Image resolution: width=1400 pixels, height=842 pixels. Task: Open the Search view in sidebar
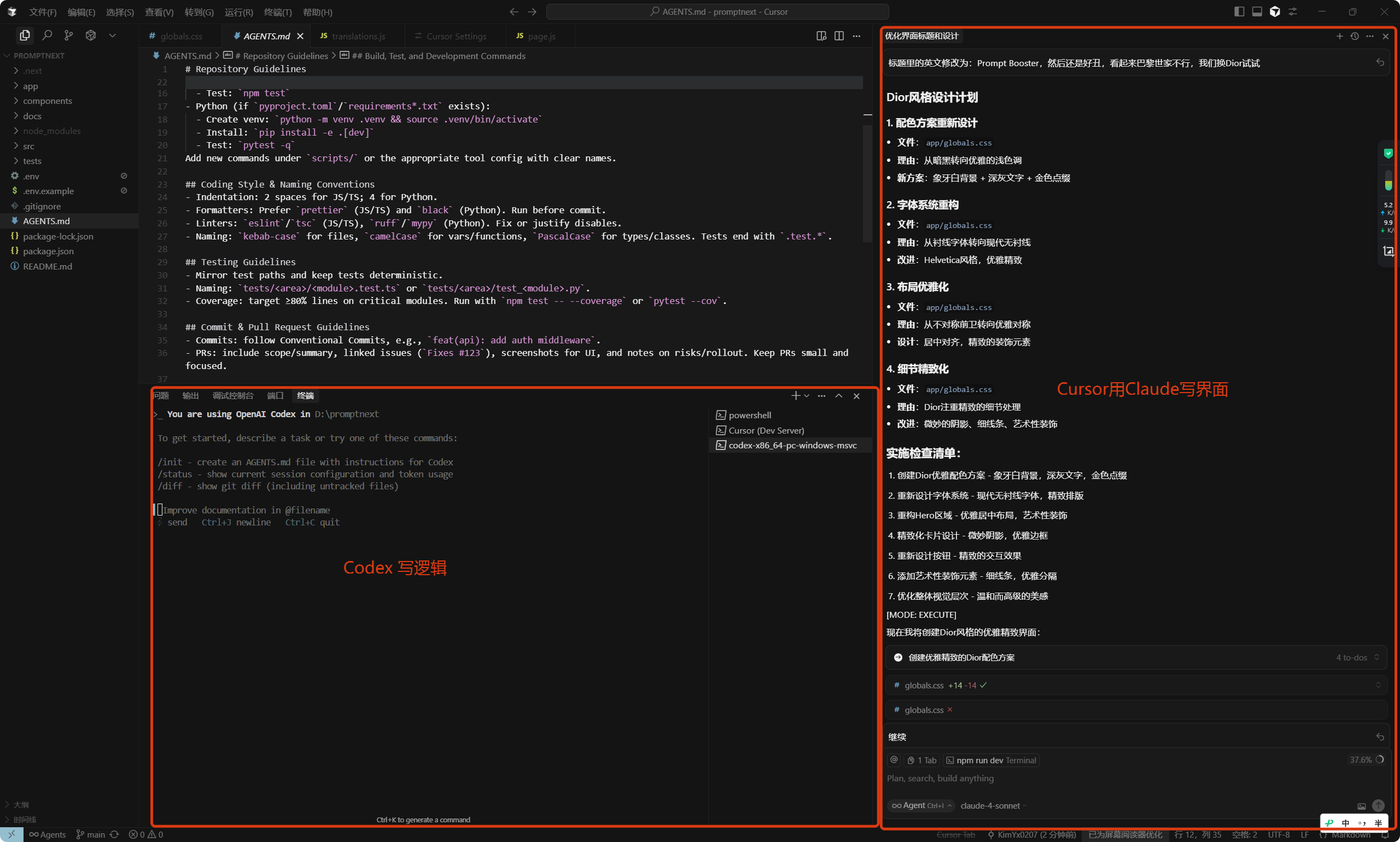pos(47,36)
